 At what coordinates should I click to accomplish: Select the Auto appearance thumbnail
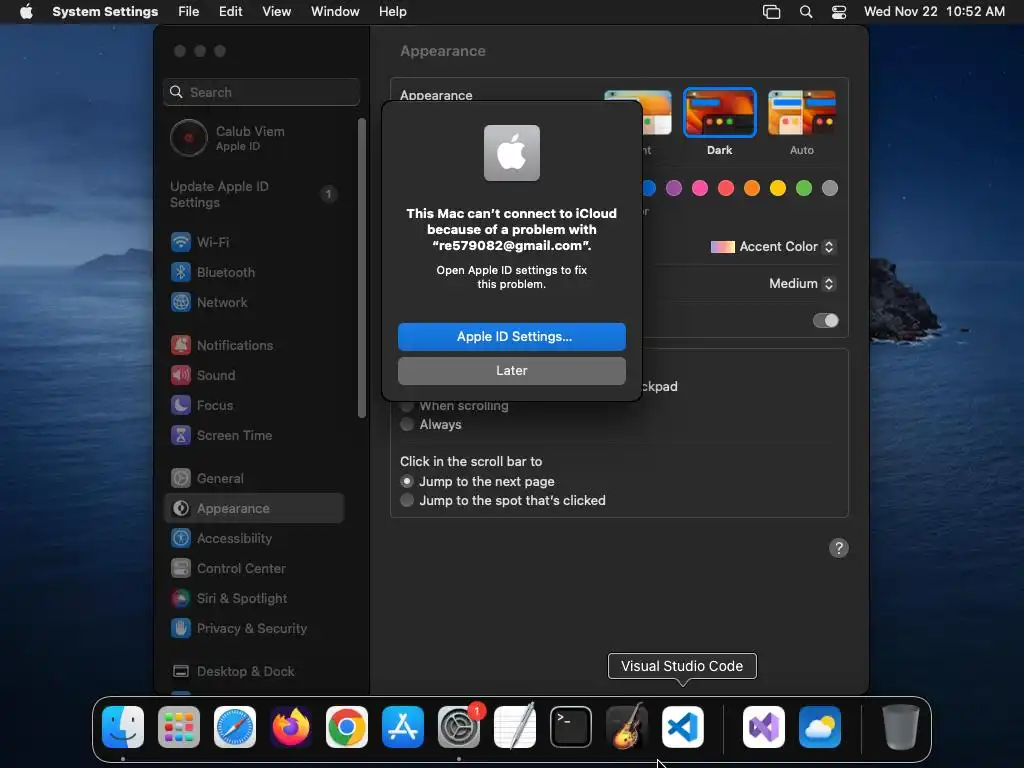(x=802, y=112)
